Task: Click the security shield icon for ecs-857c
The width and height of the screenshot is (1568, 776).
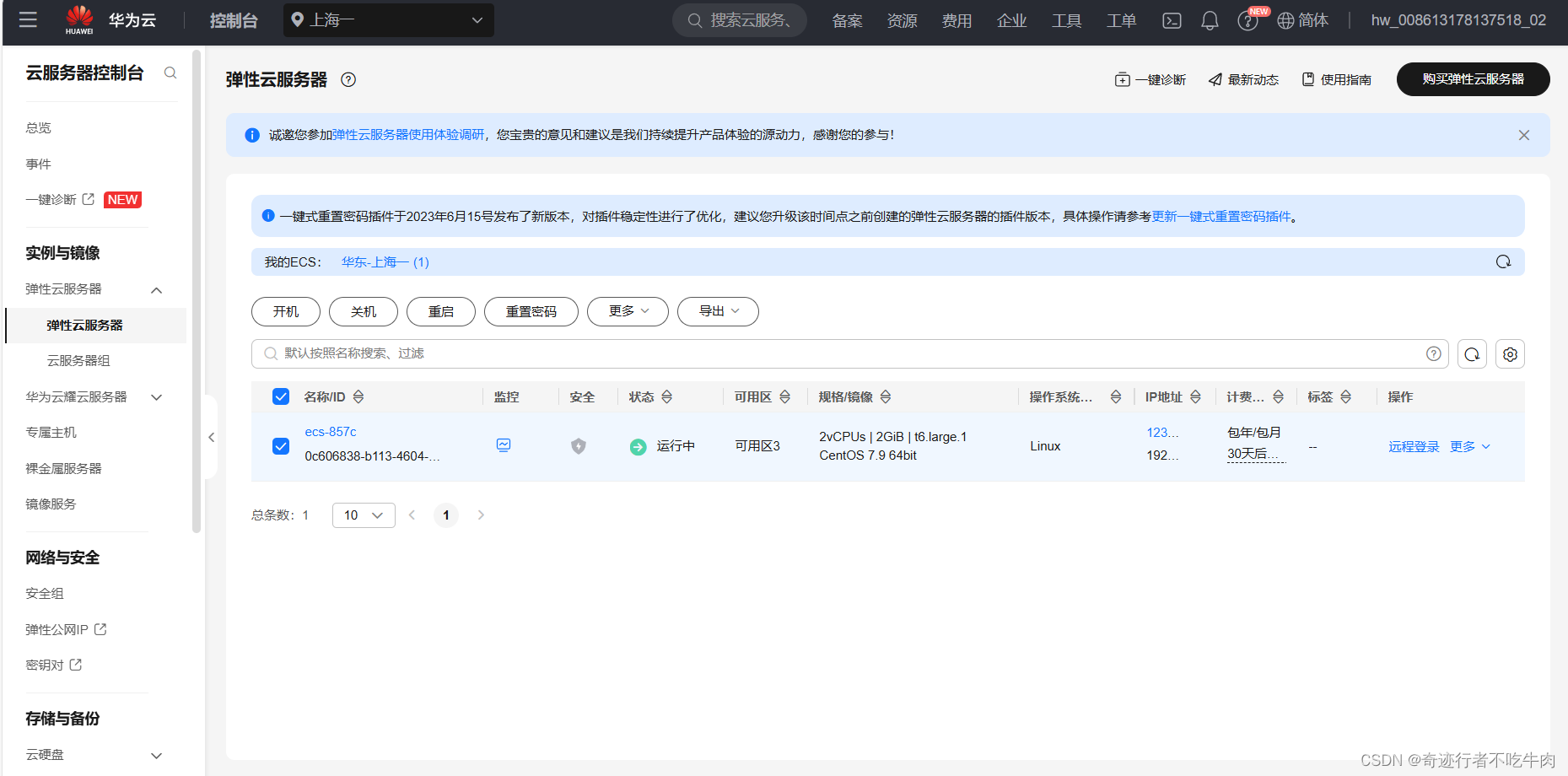Action: pyautogui.click(x=578, y=445)
